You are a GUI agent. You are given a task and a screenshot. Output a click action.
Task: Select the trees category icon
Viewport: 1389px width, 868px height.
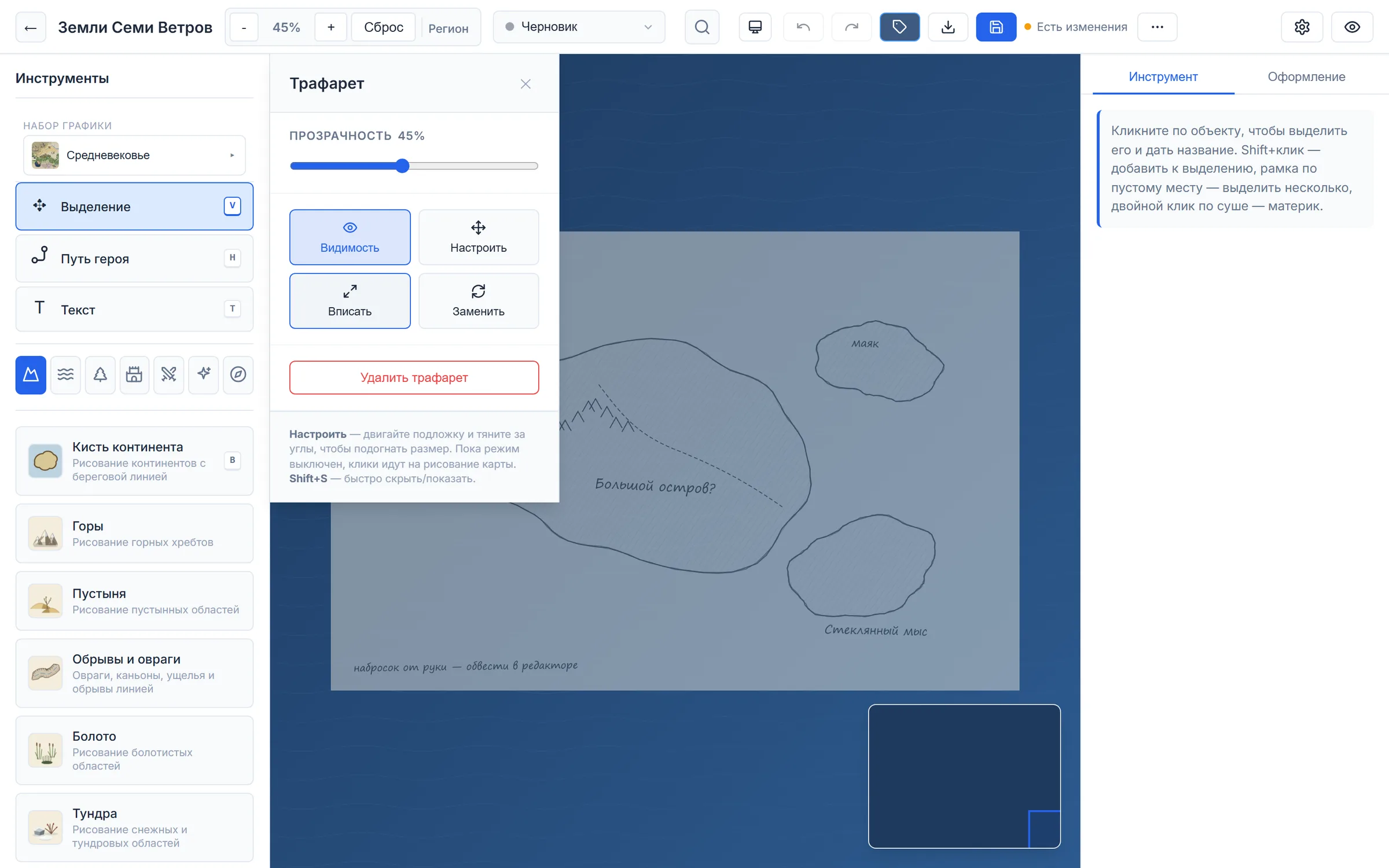100,375
